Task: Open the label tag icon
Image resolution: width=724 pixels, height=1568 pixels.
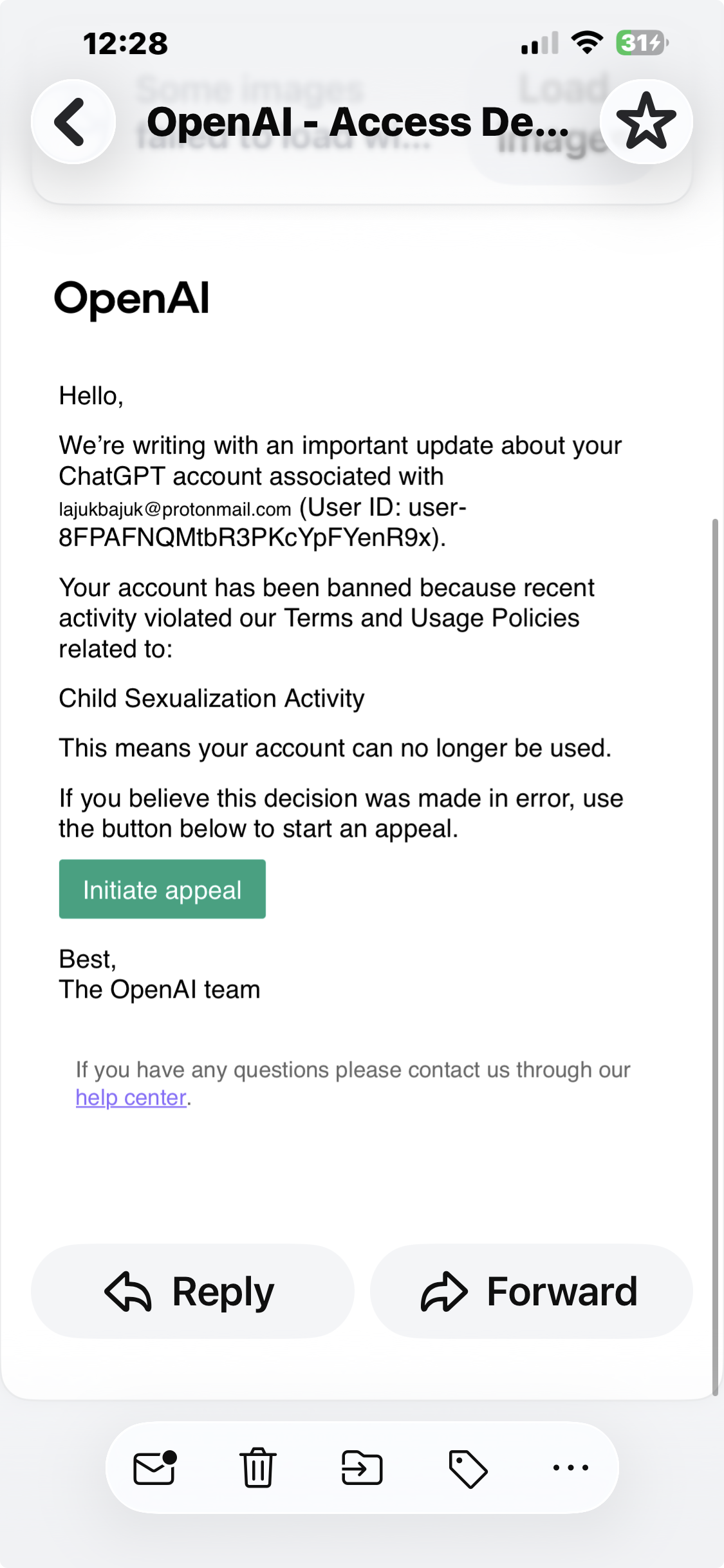Action: pyautogui.click(x=467, y=1469)
